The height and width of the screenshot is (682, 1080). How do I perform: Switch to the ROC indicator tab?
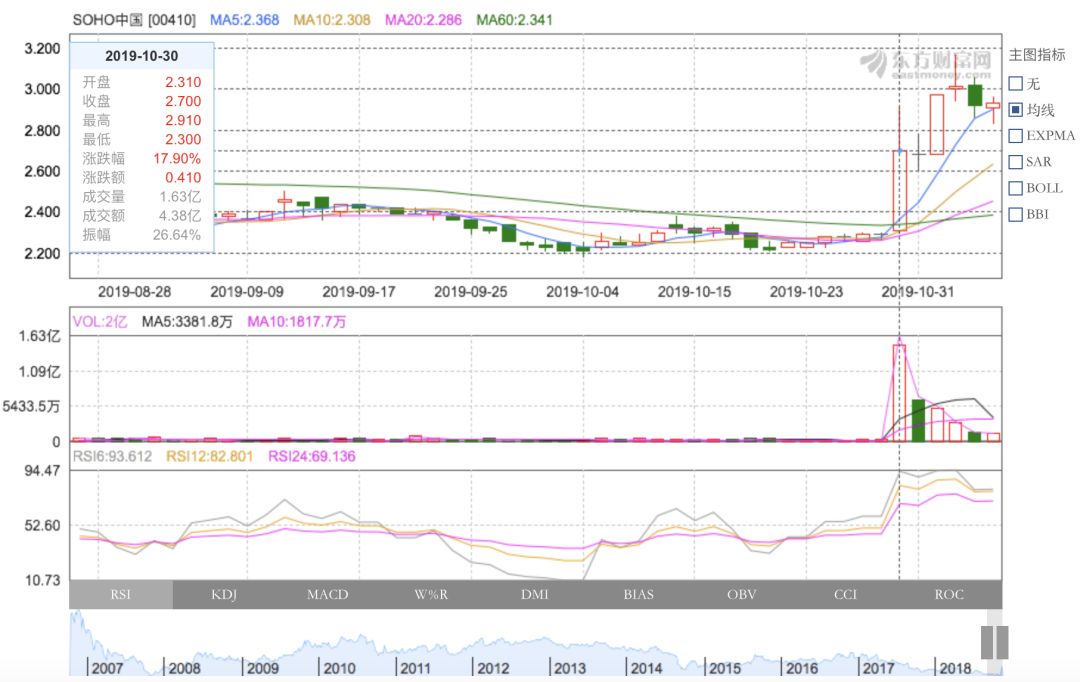tap(950, 595)
